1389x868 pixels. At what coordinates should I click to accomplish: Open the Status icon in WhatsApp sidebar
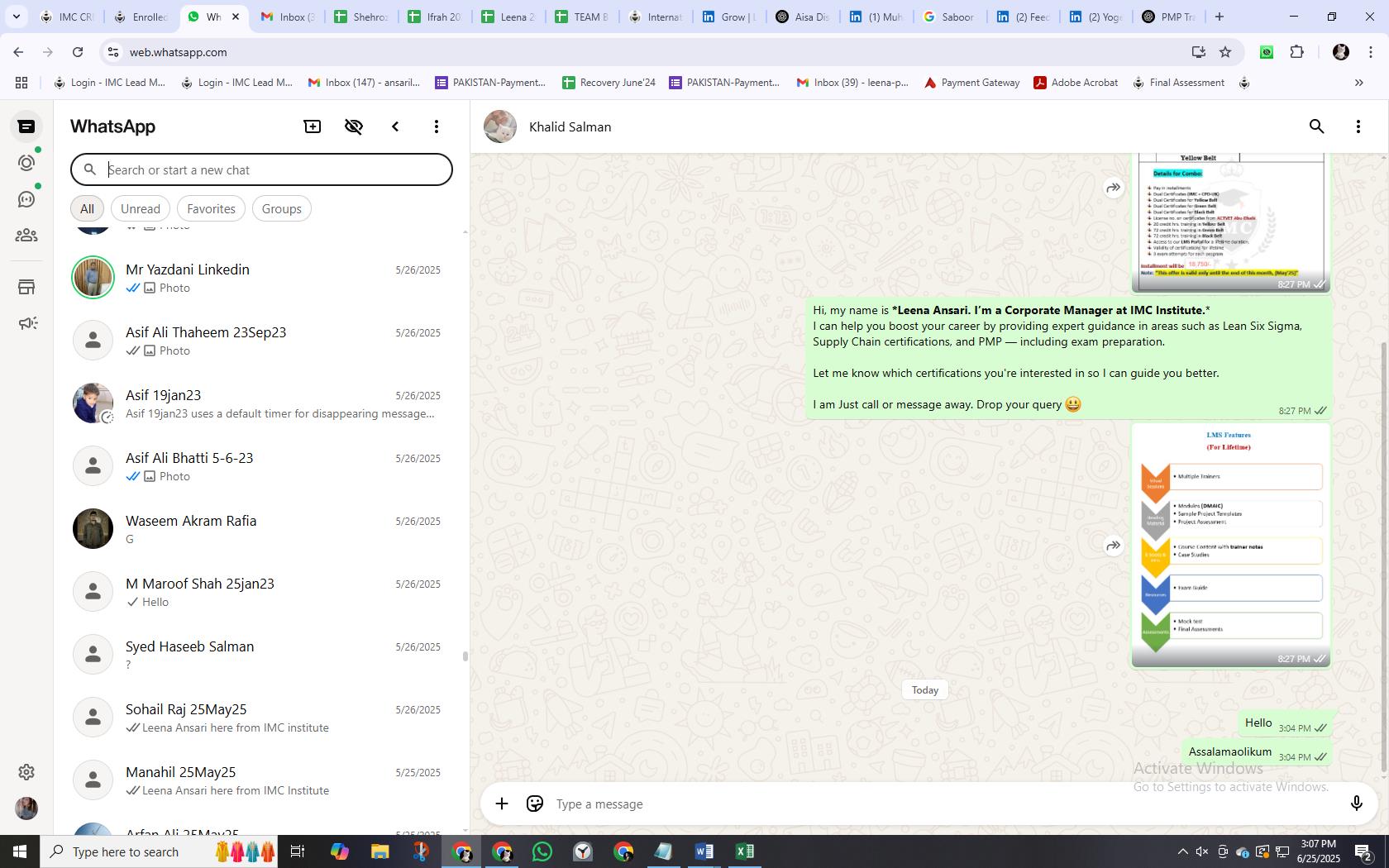pos(26,163)
